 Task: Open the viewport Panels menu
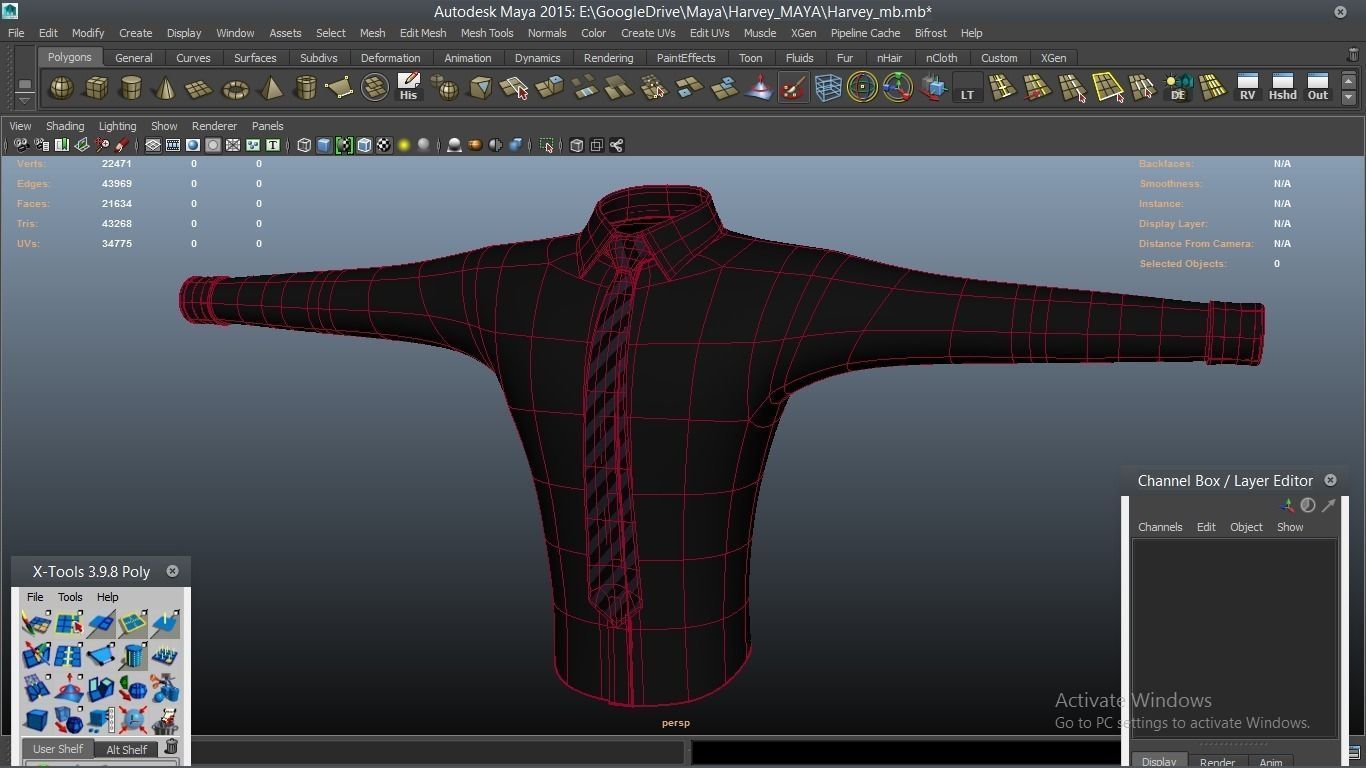pyautogui.click(x=268, y=126)
